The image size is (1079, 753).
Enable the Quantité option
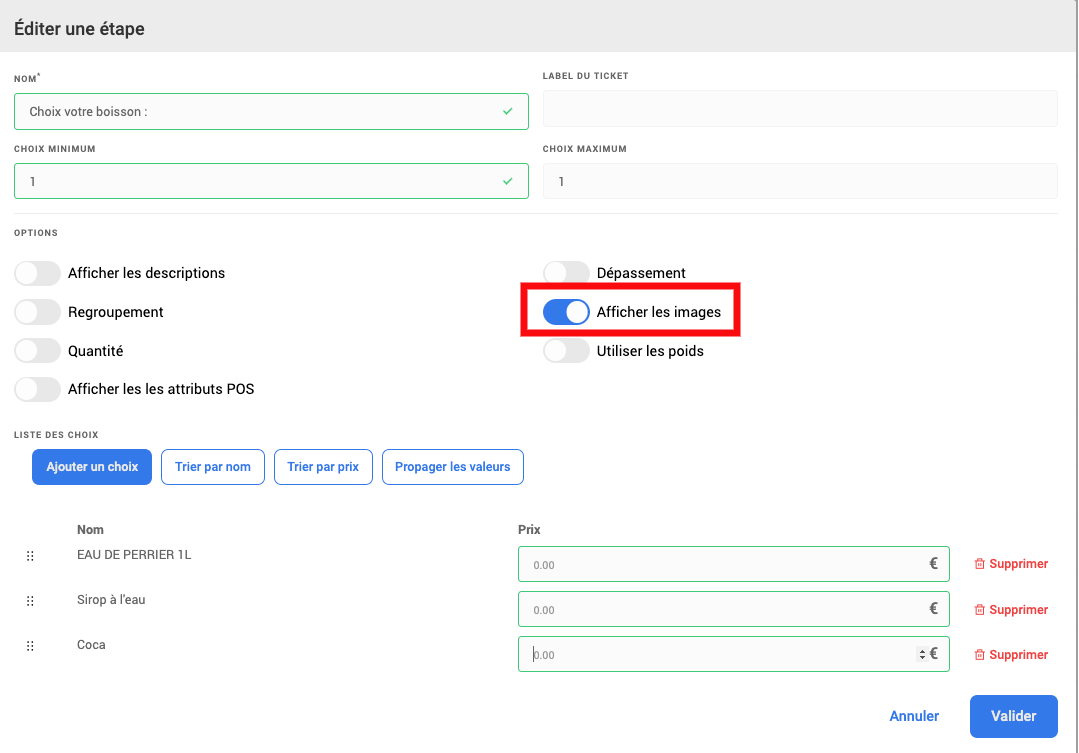click(x=38, y=351)
